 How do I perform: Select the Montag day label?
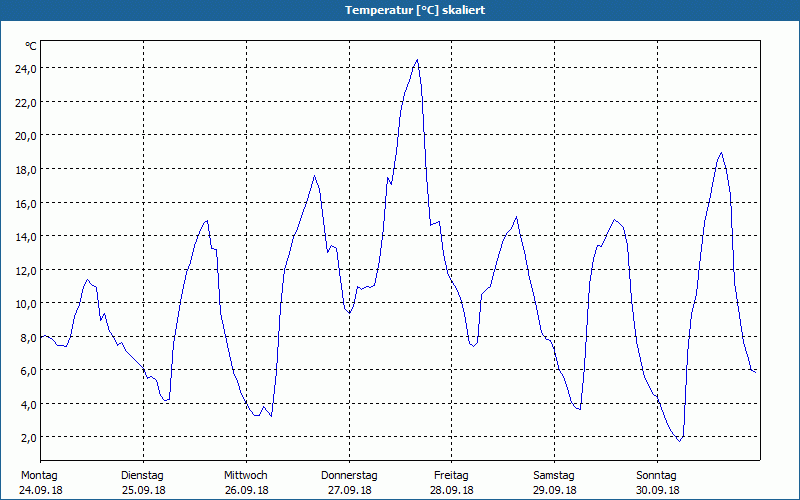[39, 475]
